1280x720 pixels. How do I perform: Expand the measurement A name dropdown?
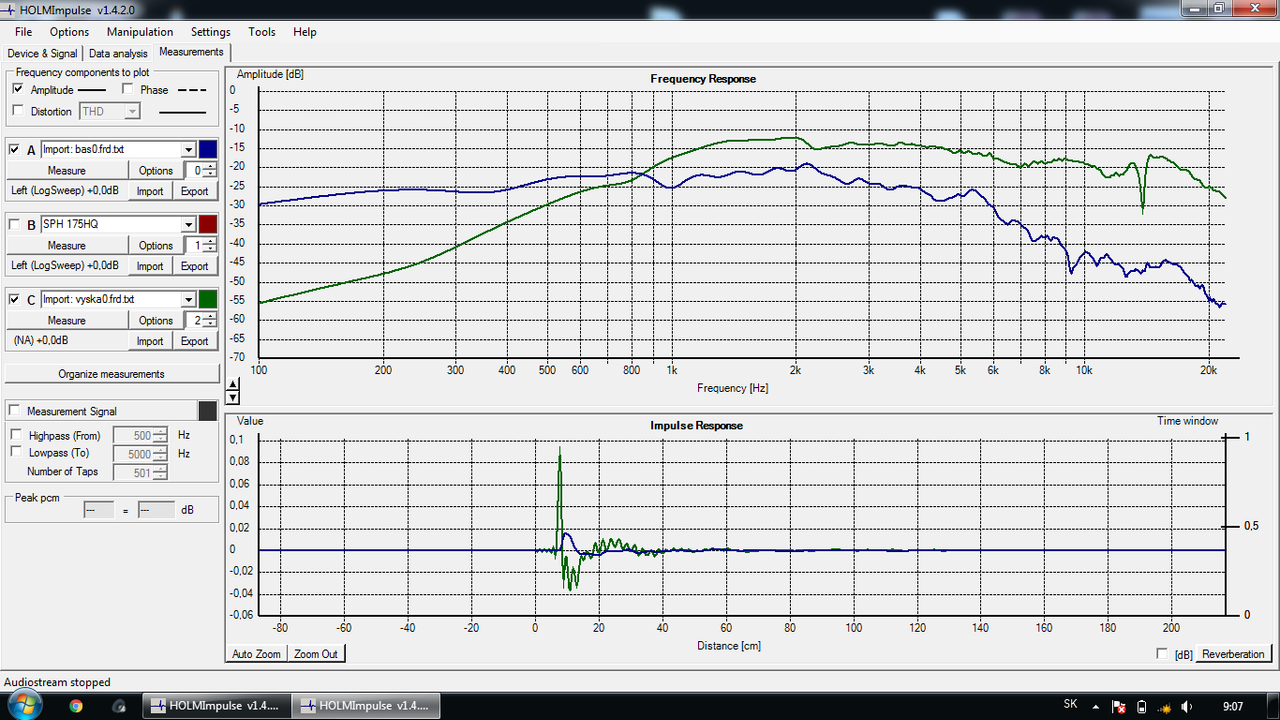[x=188, y=149]
